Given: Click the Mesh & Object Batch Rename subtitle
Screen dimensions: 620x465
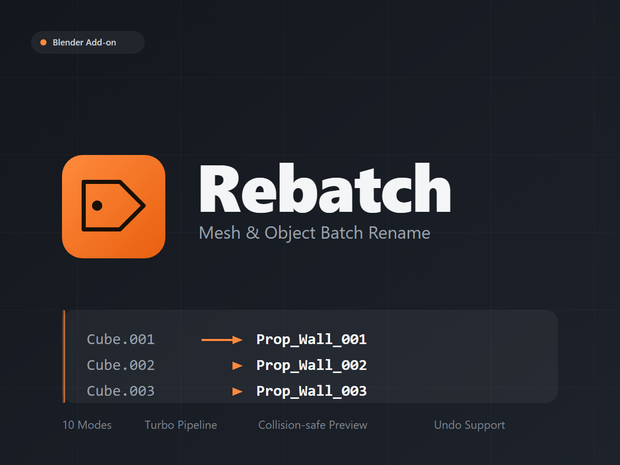Looking at the screenshot, I should (314, 233).
